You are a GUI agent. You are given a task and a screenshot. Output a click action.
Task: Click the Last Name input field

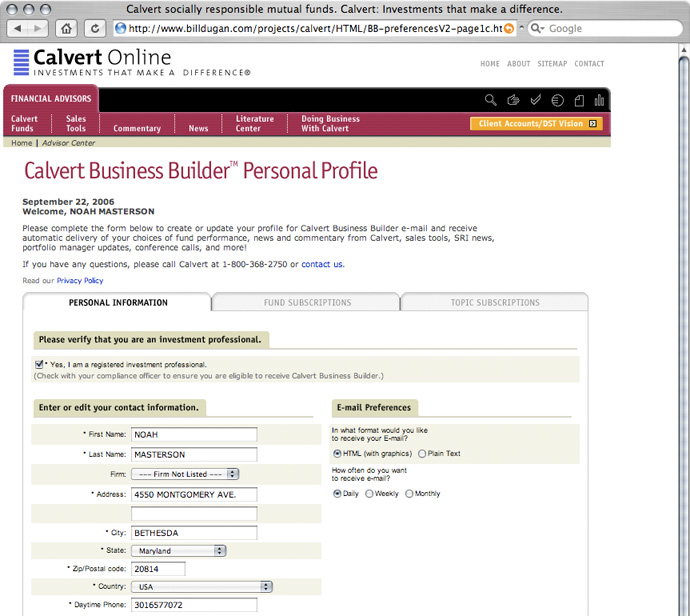[194, 455]
